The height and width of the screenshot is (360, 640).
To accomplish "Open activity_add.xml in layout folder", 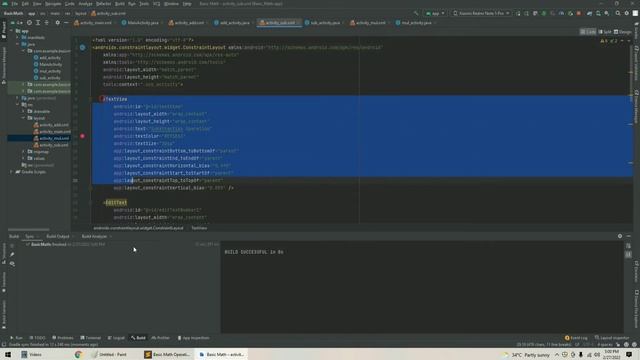I will tap(51, 125).
